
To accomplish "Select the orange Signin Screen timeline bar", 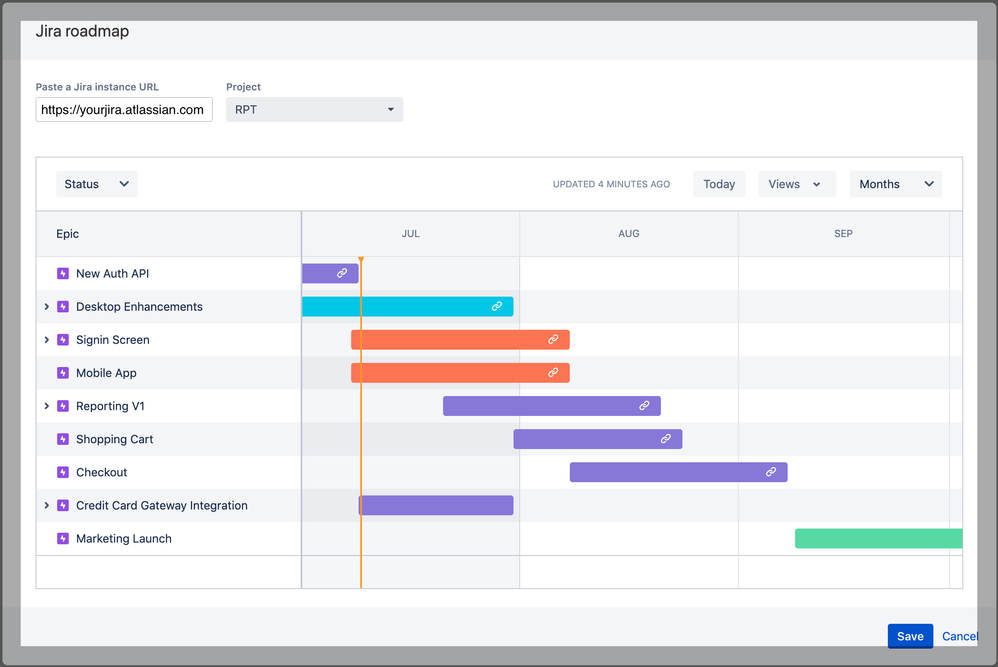I will 460,339.
